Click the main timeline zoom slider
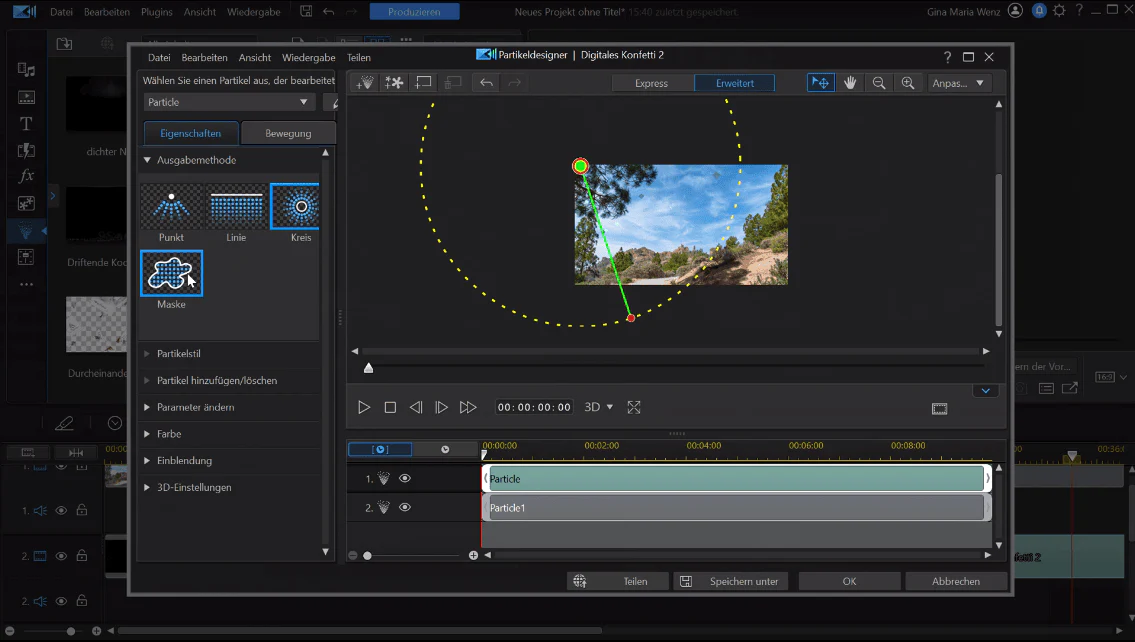The image size is (1135, 642). pos(70,631)
